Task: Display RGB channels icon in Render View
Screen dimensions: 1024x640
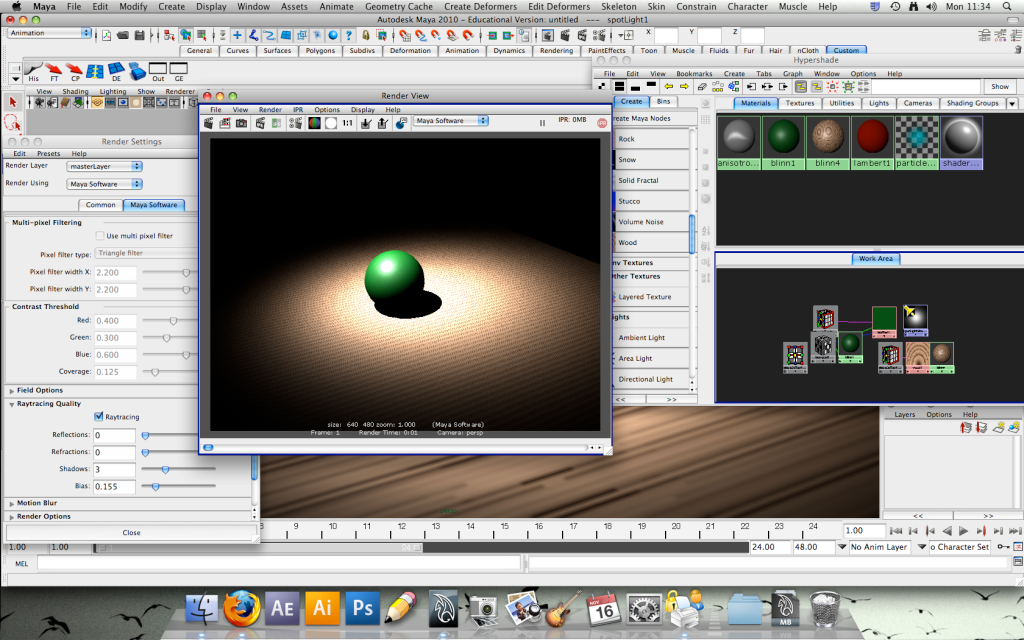Action: [x=314, y=122]
